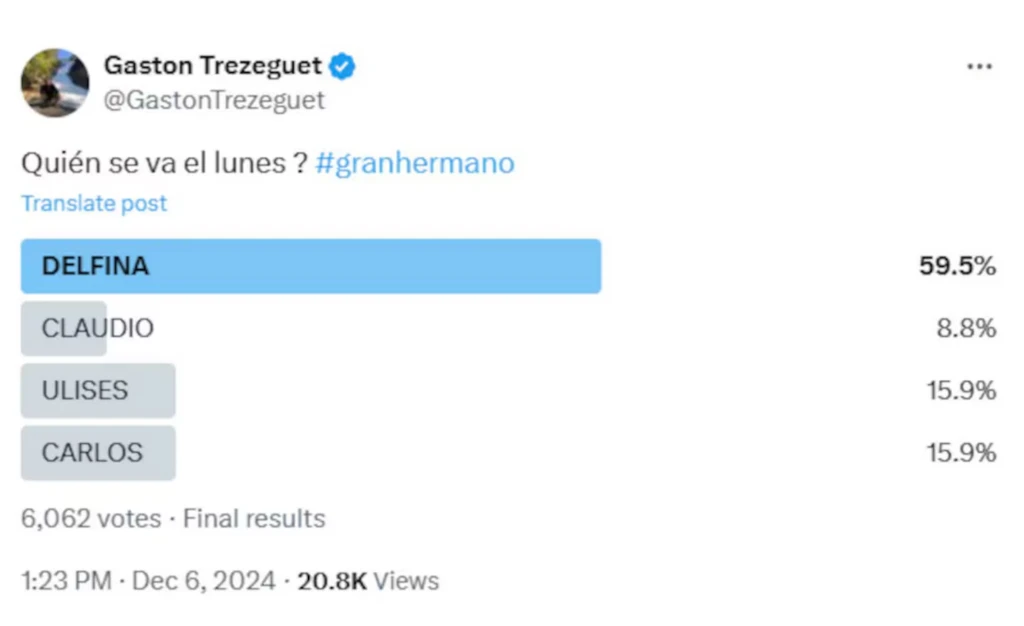Open the @GastonTrezeguet handle link
Viewport: 1024px width, 626px height.
(x=214, y=101)
